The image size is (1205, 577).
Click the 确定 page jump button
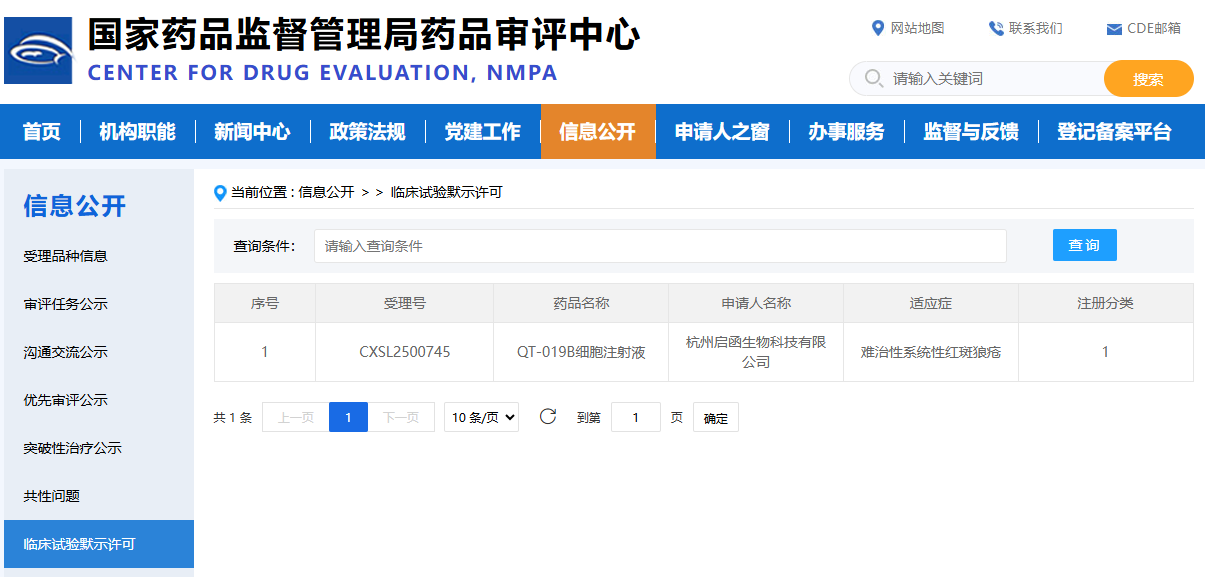coord(715,418)
